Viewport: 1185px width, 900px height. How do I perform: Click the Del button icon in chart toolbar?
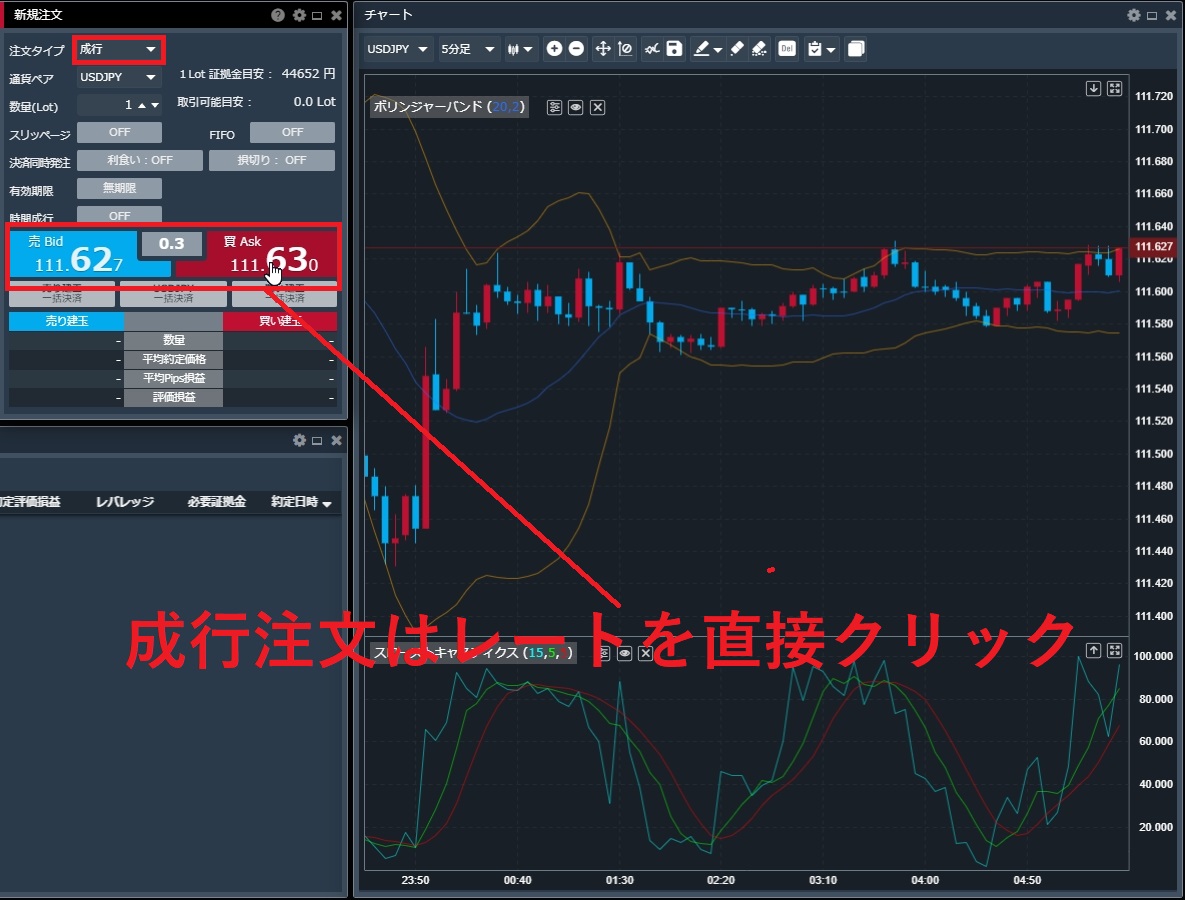tap(786, 49)
